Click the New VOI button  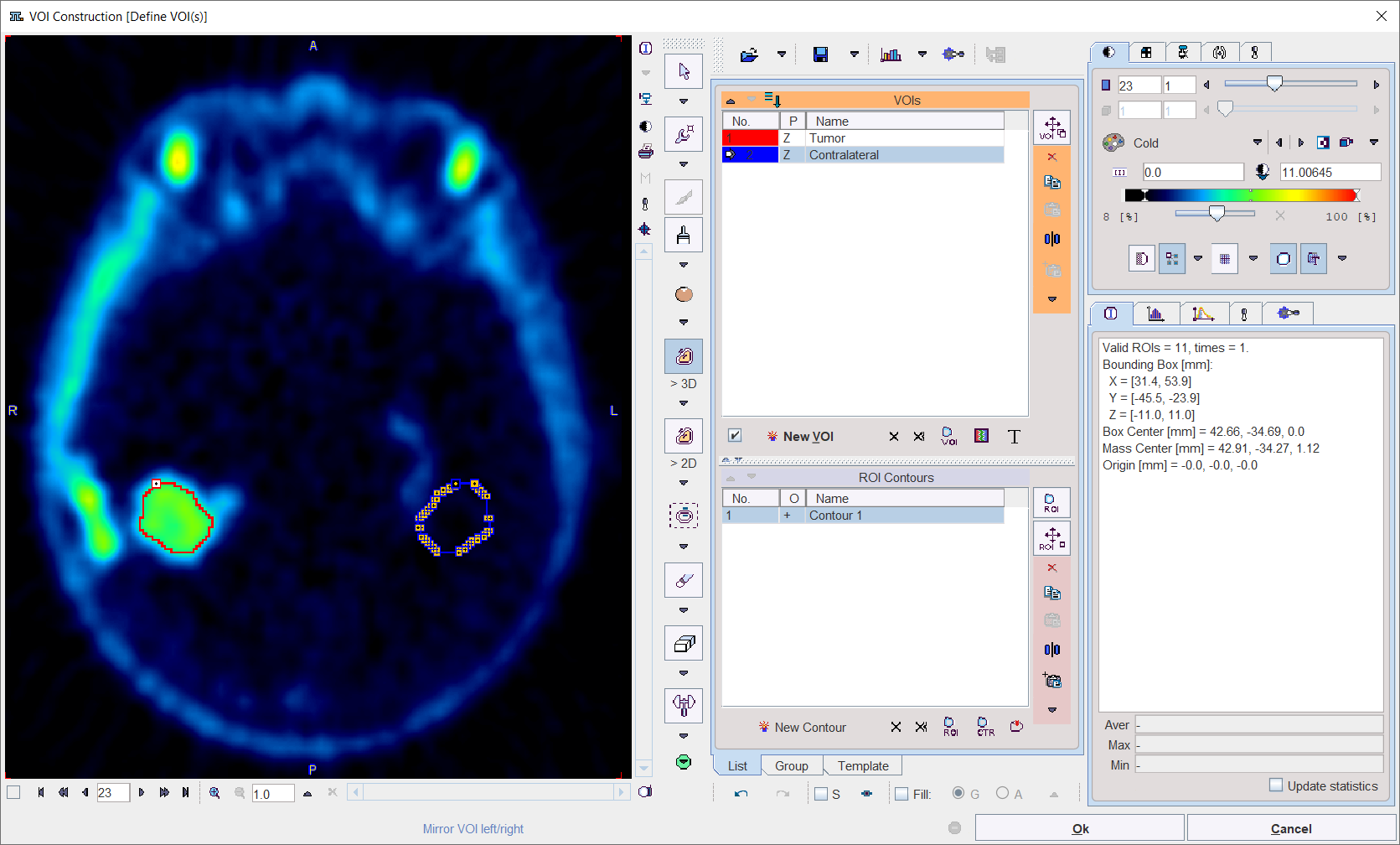(x=800, y=437)
